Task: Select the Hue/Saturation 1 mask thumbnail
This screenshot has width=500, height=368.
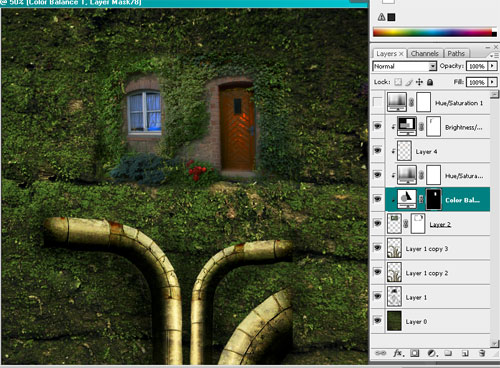Action: point(424,102)
